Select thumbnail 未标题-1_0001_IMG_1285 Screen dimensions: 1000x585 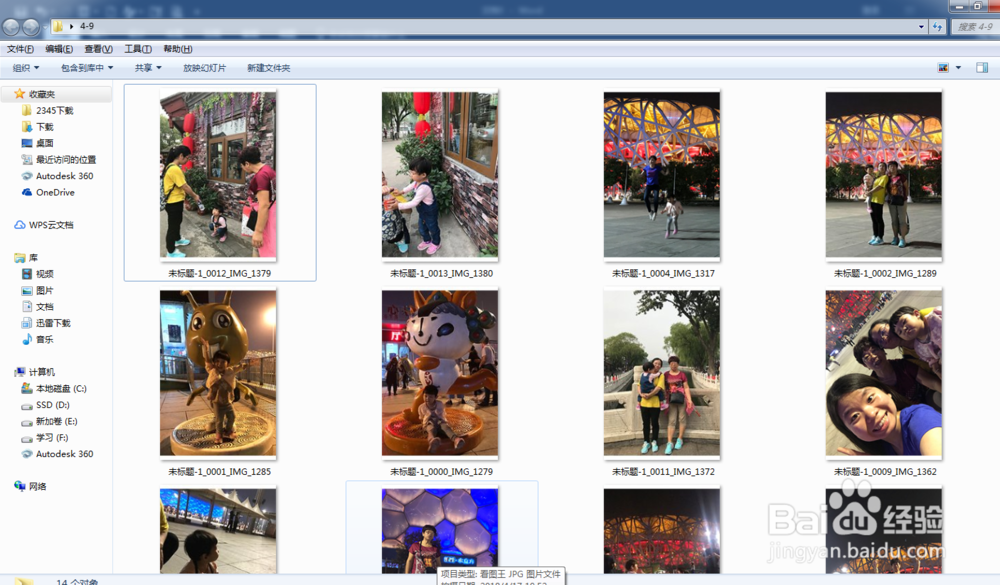pyautogui.click(x=218, y=373)
